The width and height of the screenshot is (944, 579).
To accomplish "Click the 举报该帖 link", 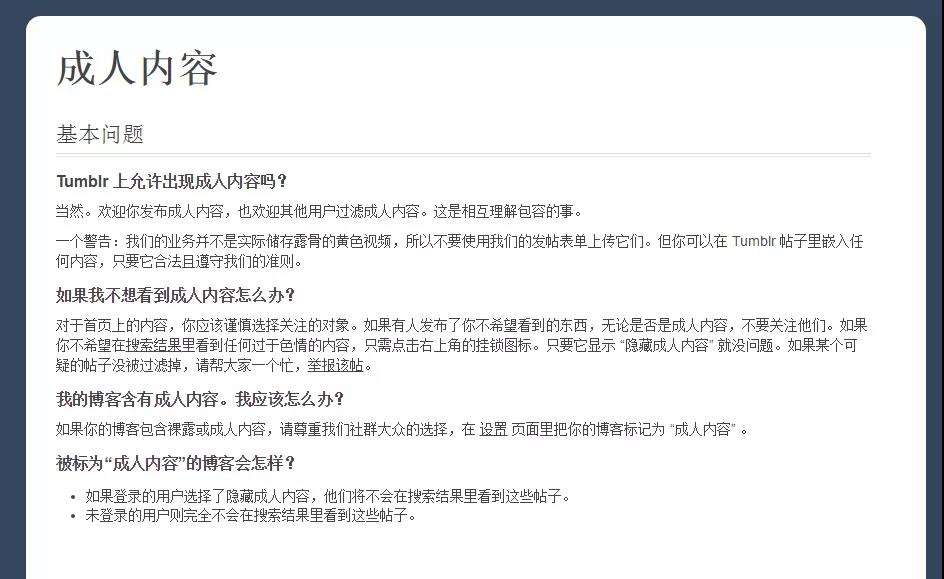I will [335, 365].
